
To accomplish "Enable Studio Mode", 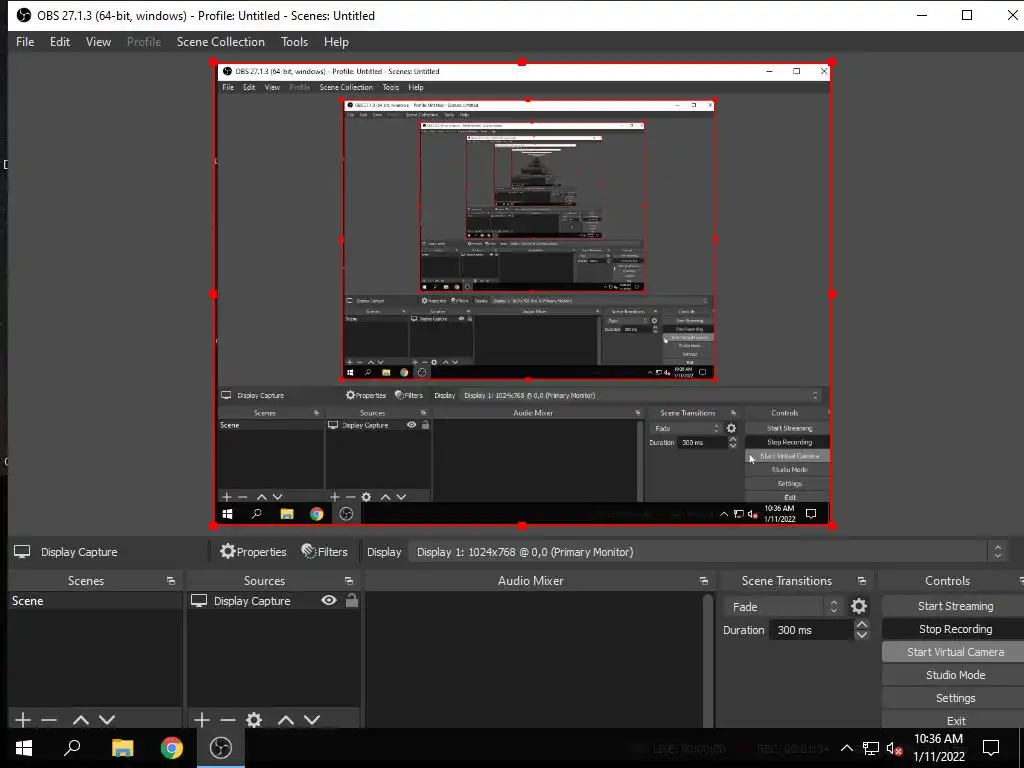I will (955, 675).
